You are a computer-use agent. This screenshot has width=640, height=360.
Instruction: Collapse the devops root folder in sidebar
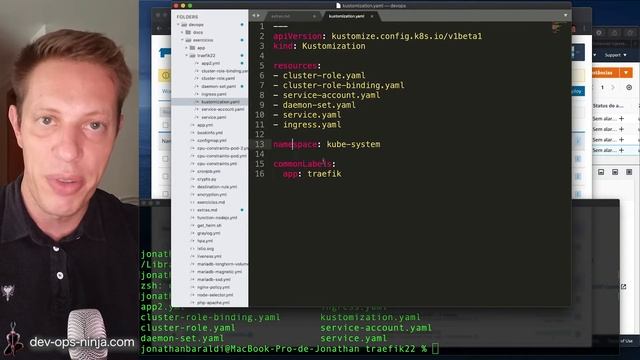point(178,24)
